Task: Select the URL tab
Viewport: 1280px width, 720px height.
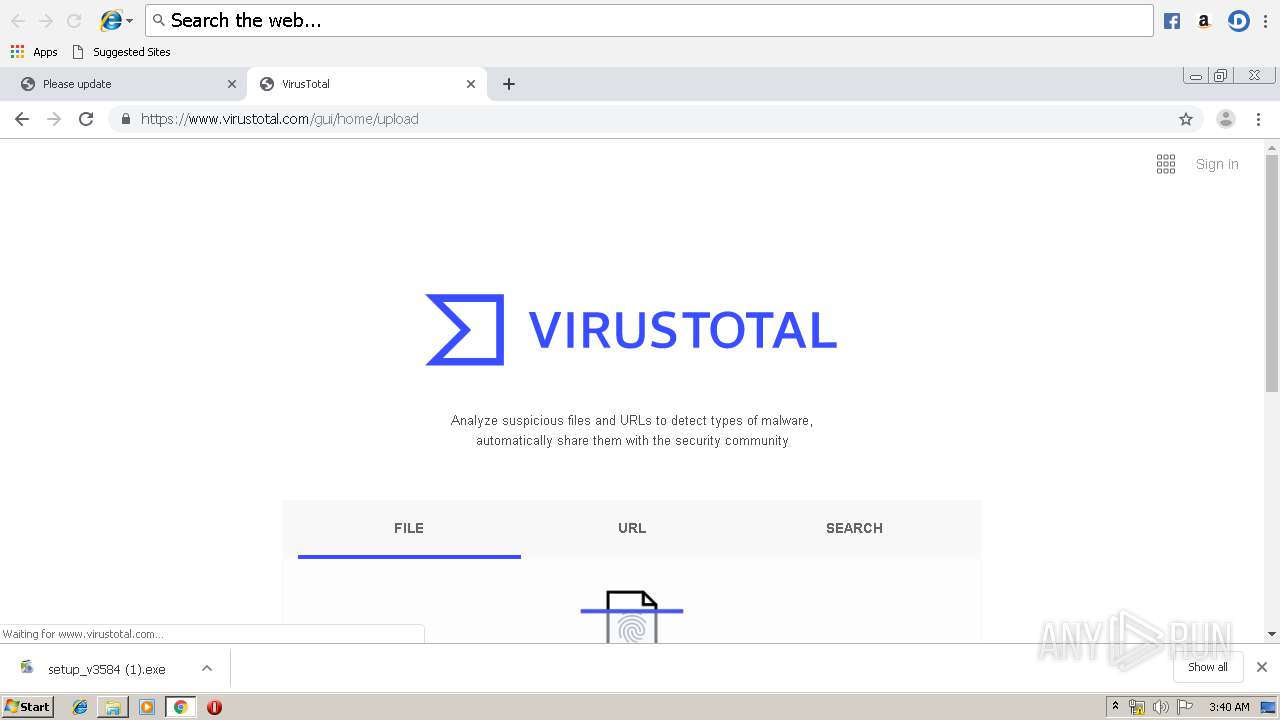Action: pyautogui.click(x=632, y=528)
